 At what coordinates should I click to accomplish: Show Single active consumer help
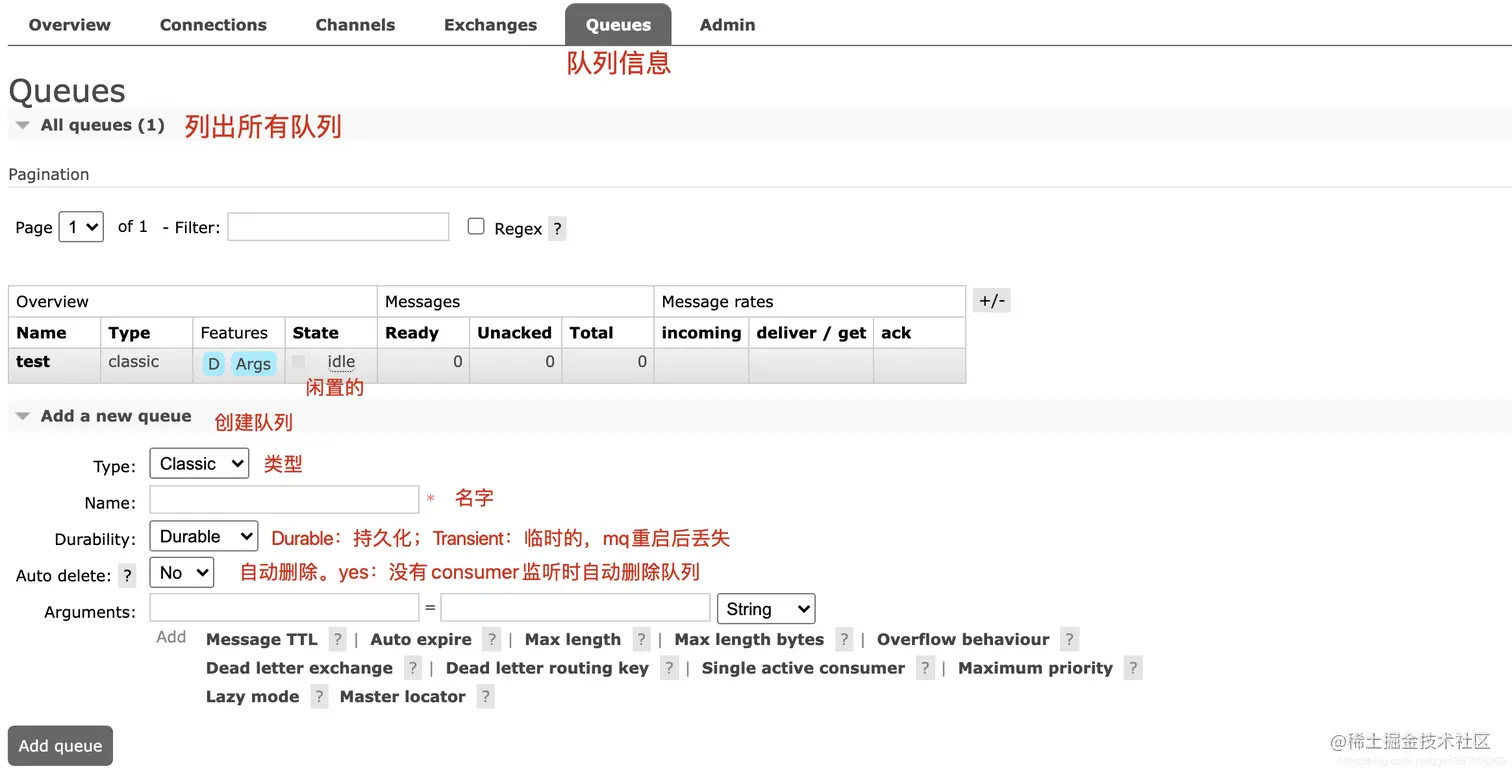(925, 668)
